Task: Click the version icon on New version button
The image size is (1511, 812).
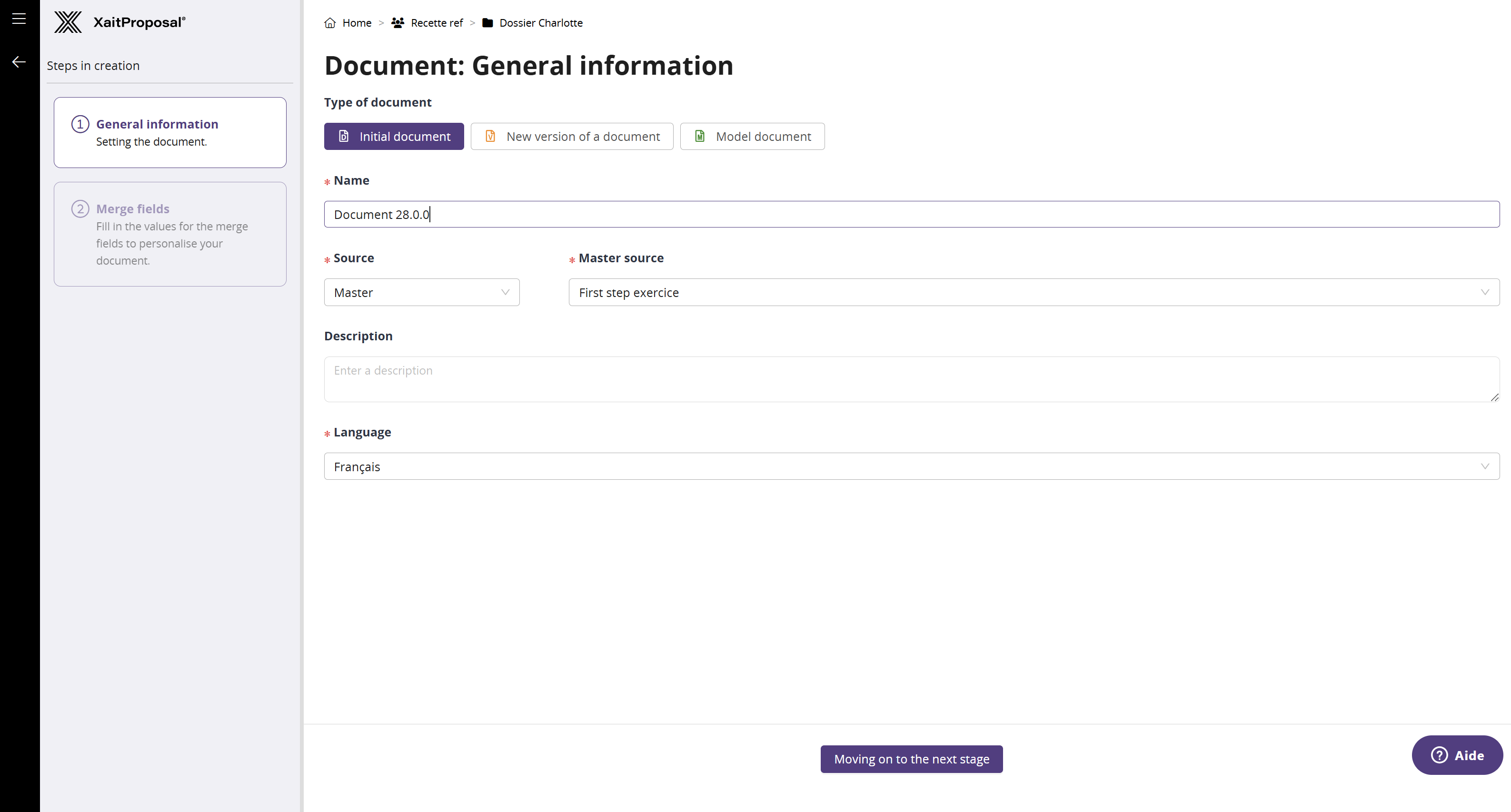Action: coord(490,136)
